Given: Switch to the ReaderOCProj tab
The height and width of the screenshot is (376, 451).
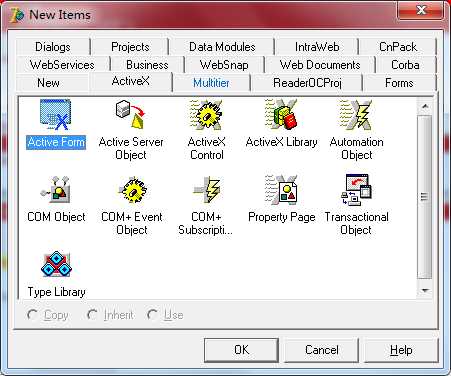Looking at the screenshot, I should [x=307, y=83].
